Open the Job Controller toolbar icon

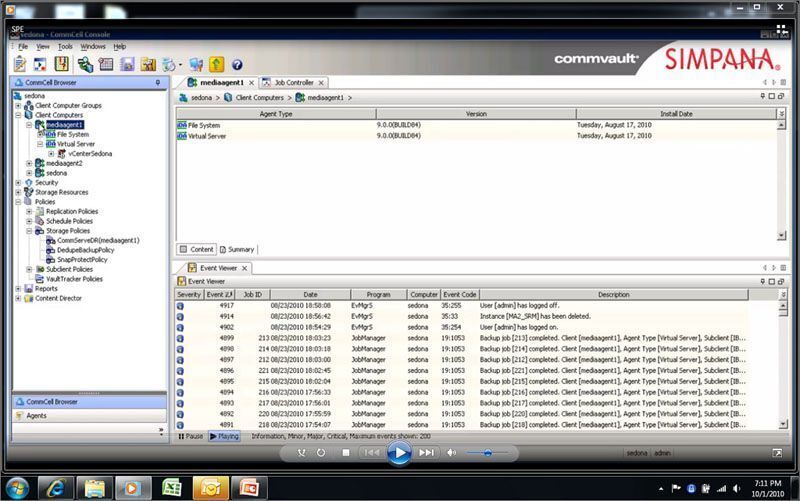[40, 64]
